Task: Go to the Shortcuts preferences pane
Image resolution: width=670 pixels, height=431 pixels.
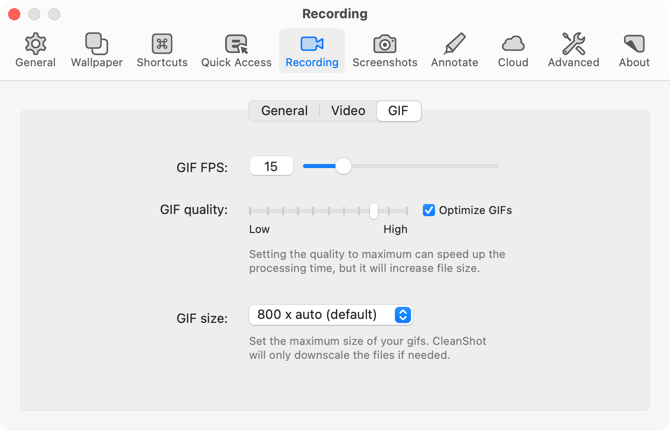Action: [162, 44]
